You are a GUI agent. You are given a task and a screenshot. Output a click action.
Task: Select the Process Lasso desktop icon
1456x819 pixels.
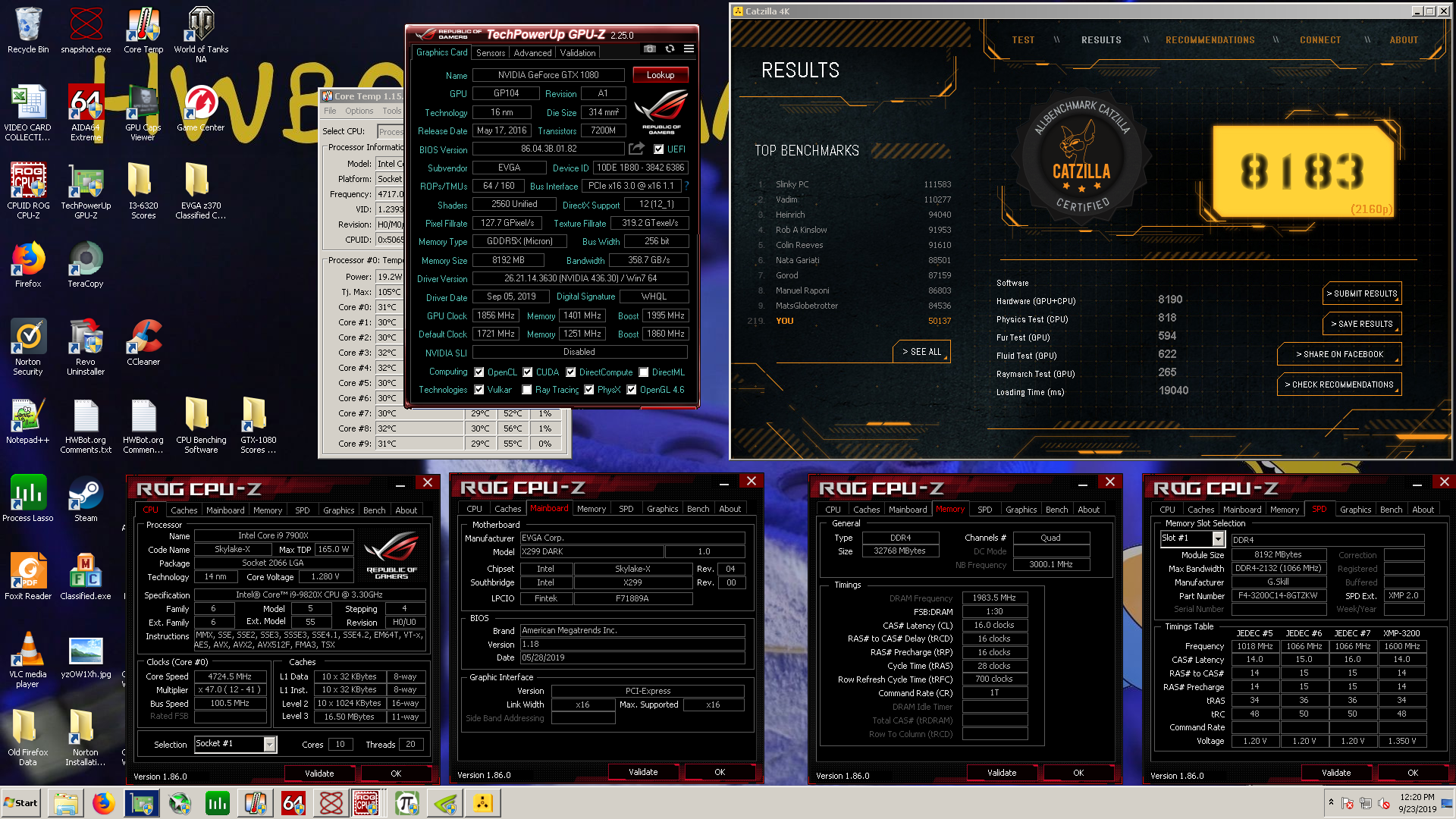pos(28,499)
